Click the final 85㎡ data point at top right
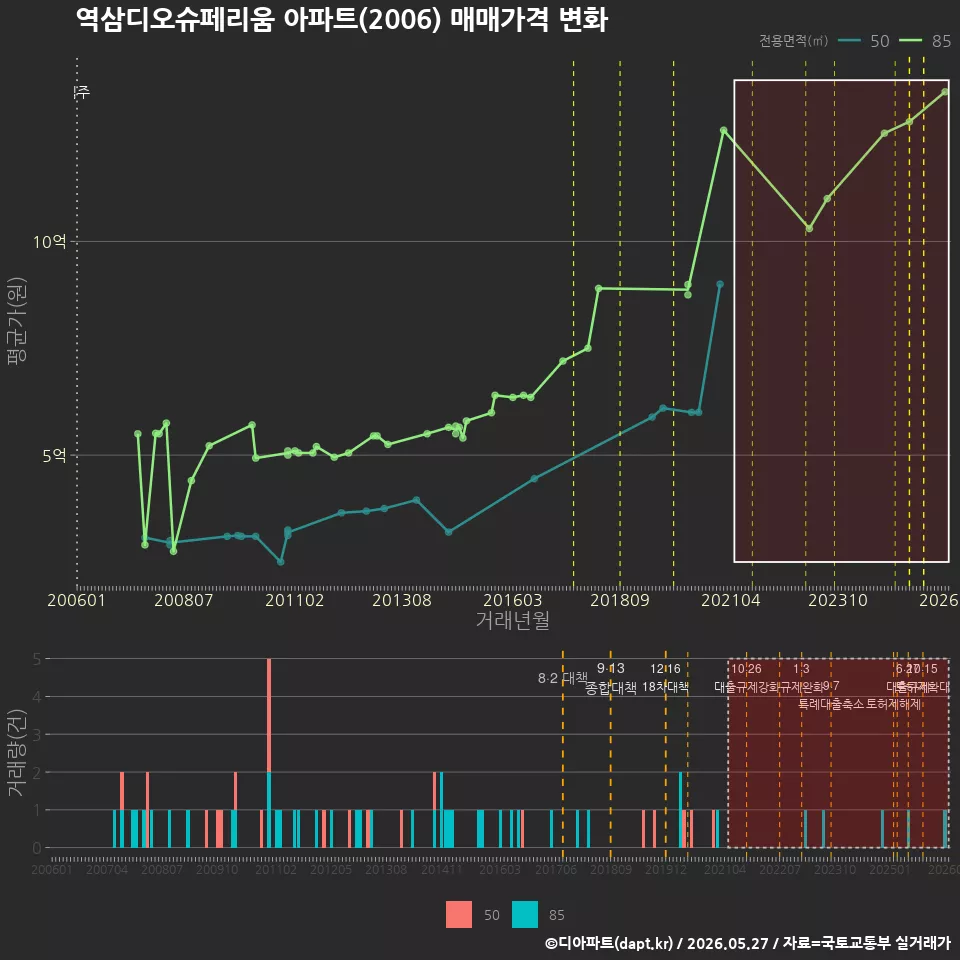 pos(945,92)
